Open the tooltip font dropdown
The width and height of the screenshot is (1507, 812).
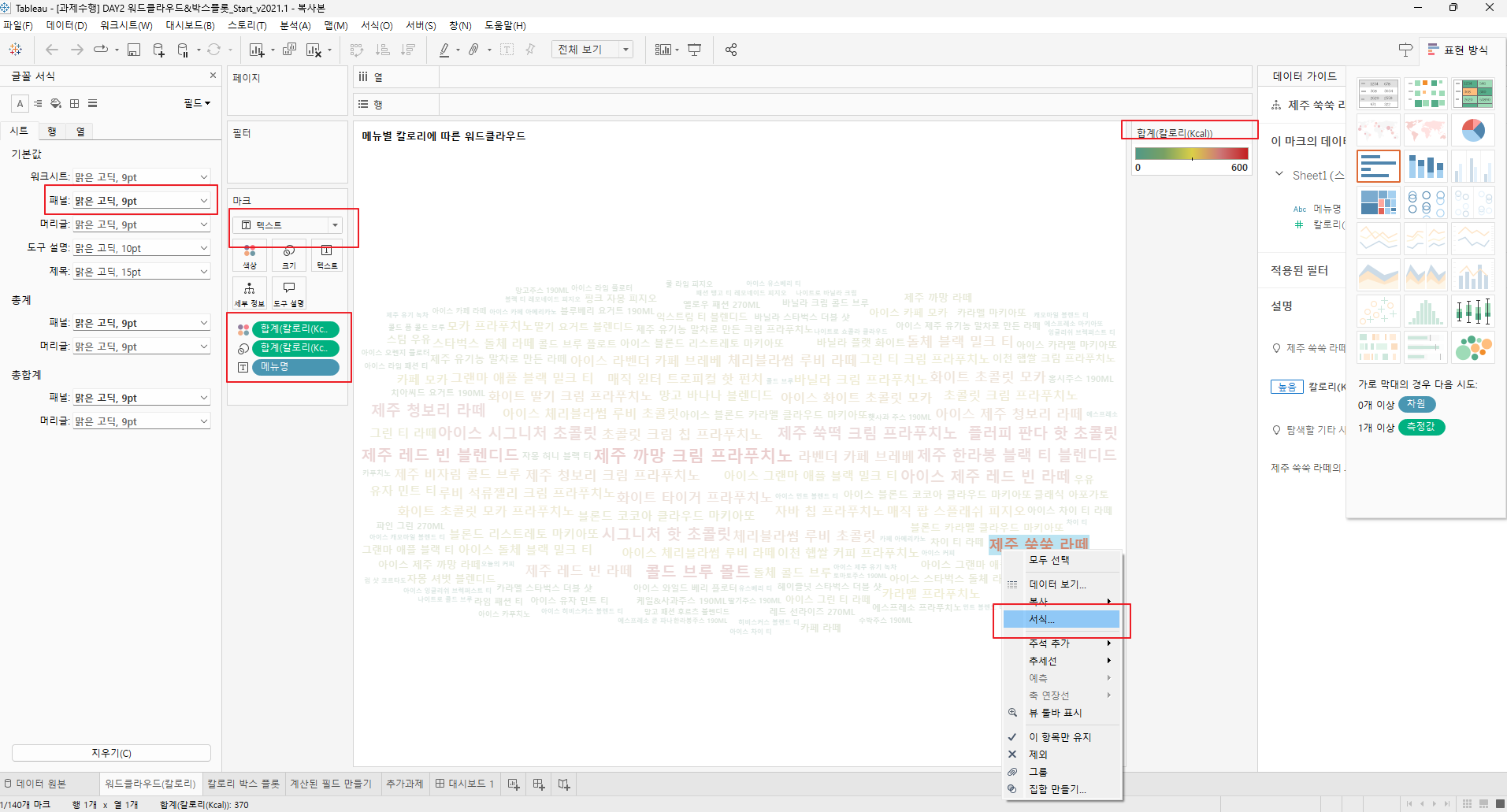[142, 248]
